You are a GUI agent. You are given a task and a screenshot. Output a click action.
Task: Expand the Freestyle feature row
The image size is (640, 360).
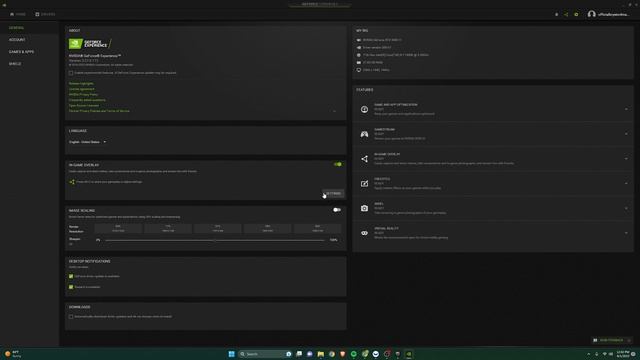626,183
